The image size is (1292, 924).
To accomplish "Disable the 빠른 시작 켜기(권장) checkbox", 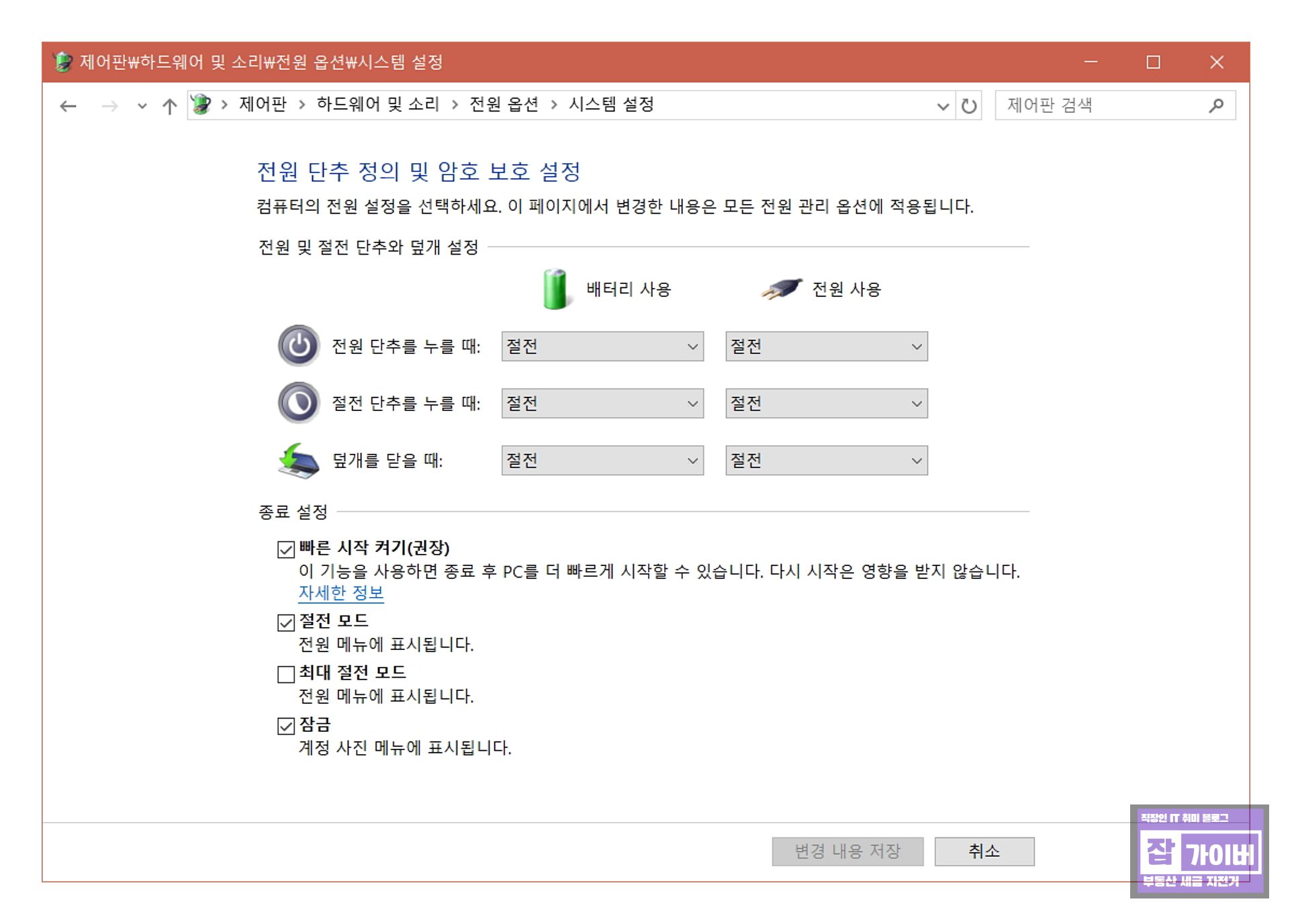I will [x=285, y=549].
